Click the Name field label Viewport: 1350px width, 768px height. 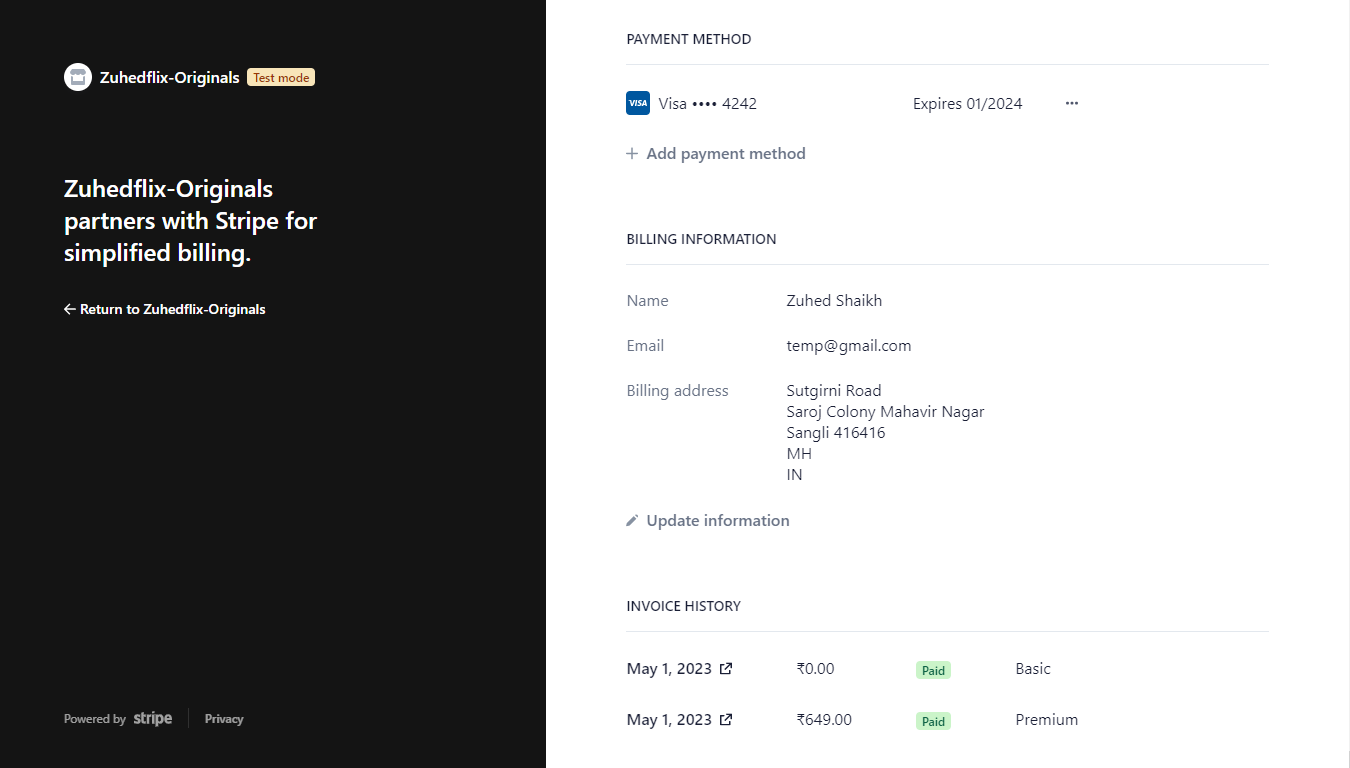coord(648,300)
